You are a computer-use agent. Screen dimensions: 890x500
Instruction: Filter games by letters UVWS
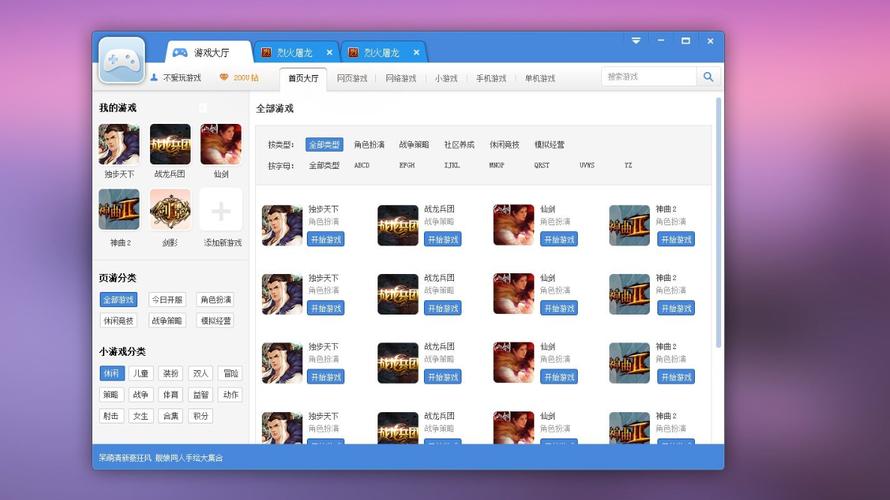(587, 166)
